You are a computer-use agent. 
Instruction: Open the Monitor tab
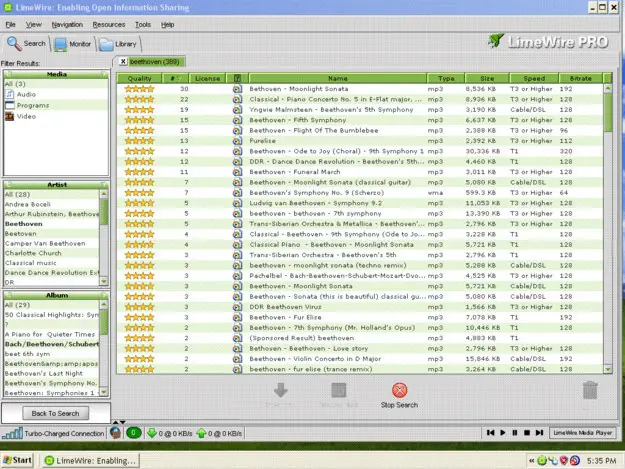click(x=72, y=44)
